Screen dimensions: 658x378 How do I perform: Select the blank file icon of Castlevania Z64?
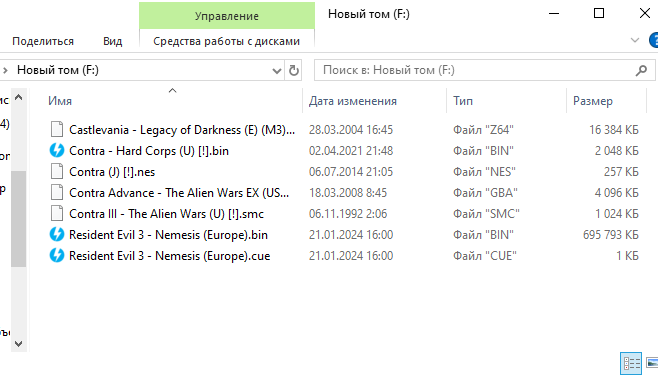pos(57,130)
